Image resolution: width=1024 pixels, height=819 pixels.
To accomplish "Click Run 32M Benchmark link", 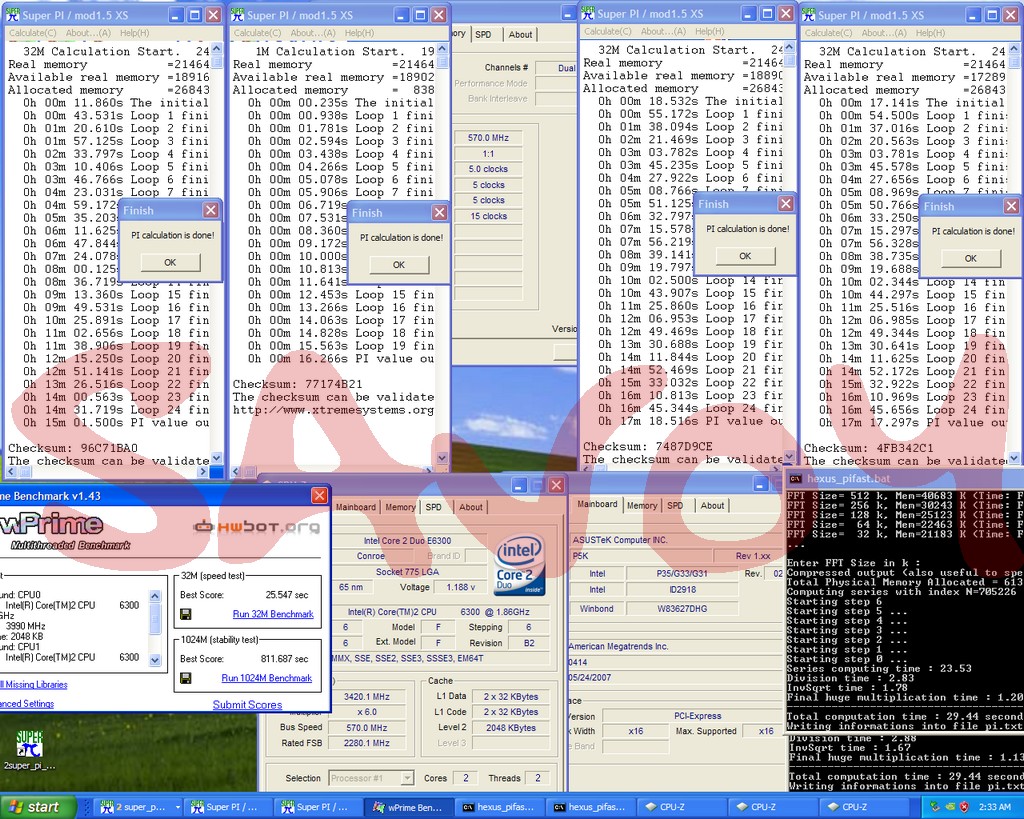I will click(x=273, y=614).
